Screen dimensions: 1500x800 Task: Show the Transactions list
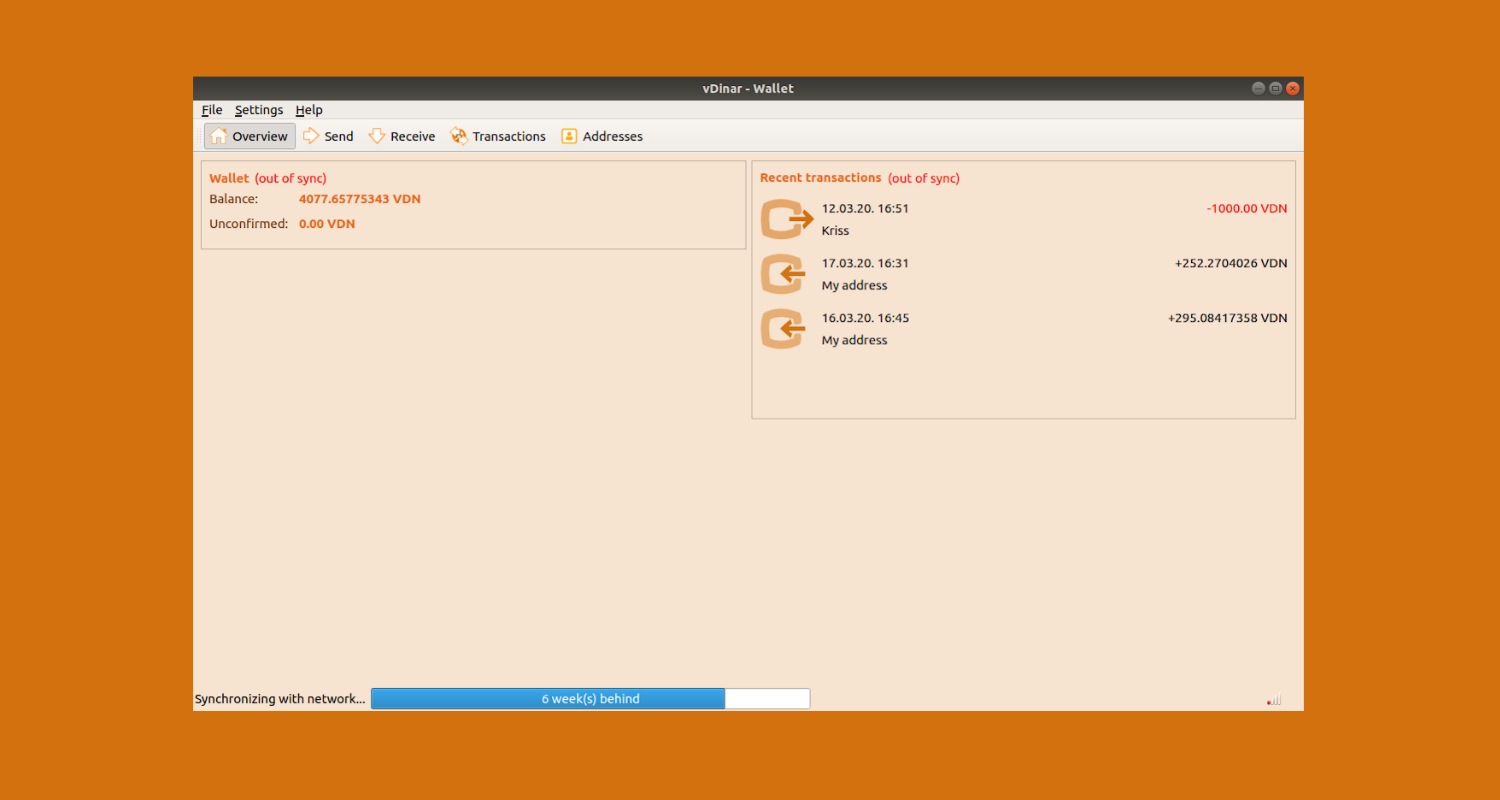(498, 136)
